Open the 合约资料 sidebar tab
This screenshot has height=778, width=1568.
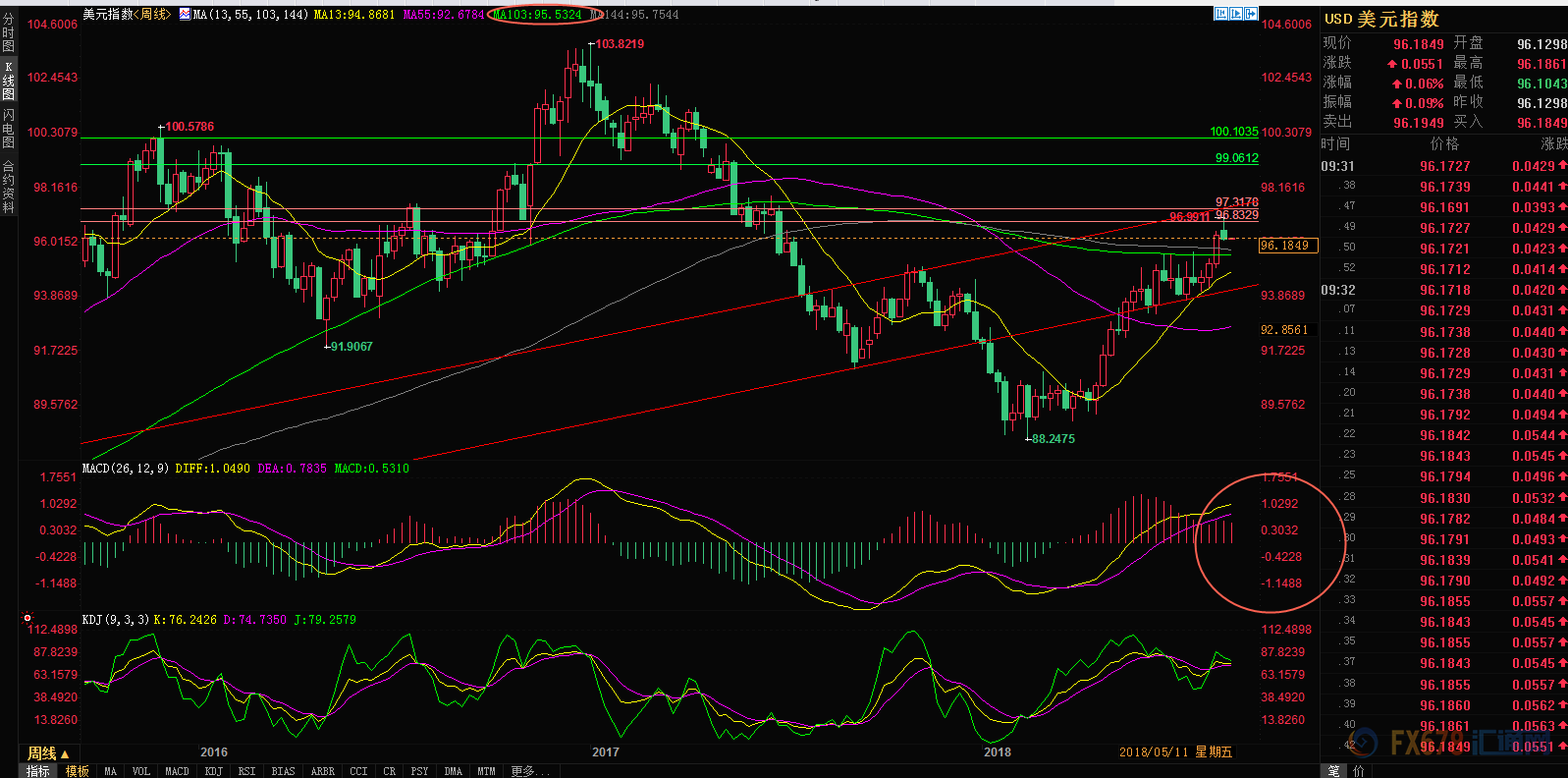[9, 187]
